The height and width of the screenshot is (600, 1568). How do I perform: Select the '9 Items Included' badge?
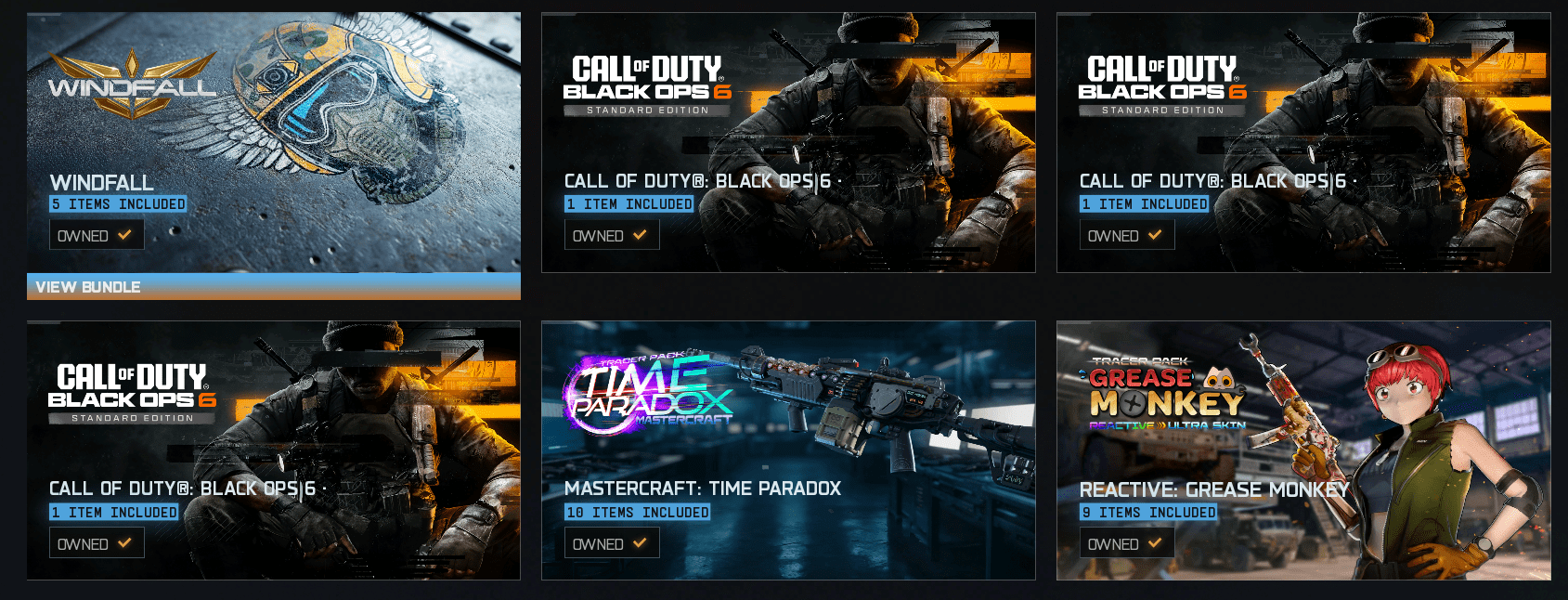(1148, 512)
